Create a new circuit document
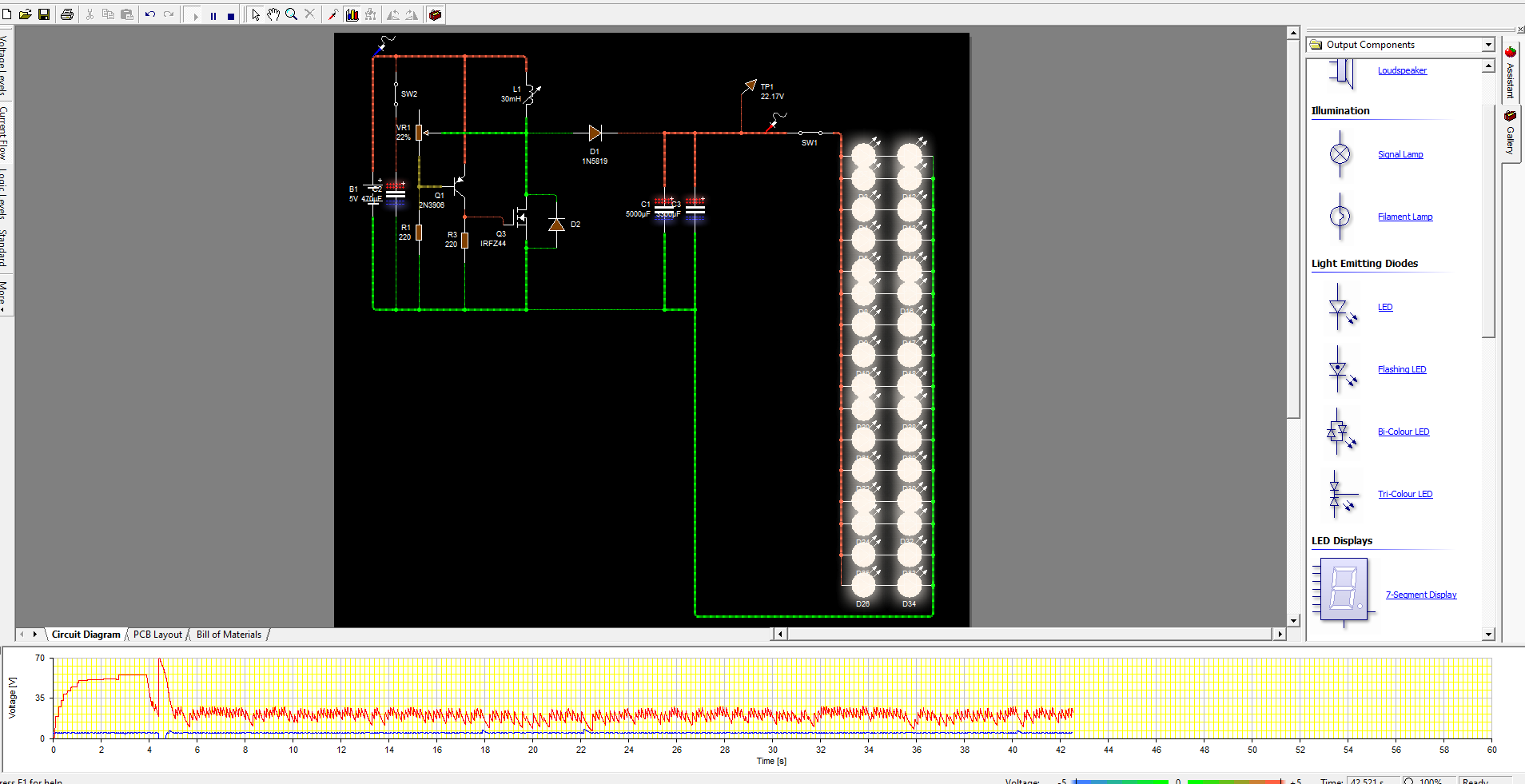This screenshot has height=784, width=1525. (x=7, y=14)
